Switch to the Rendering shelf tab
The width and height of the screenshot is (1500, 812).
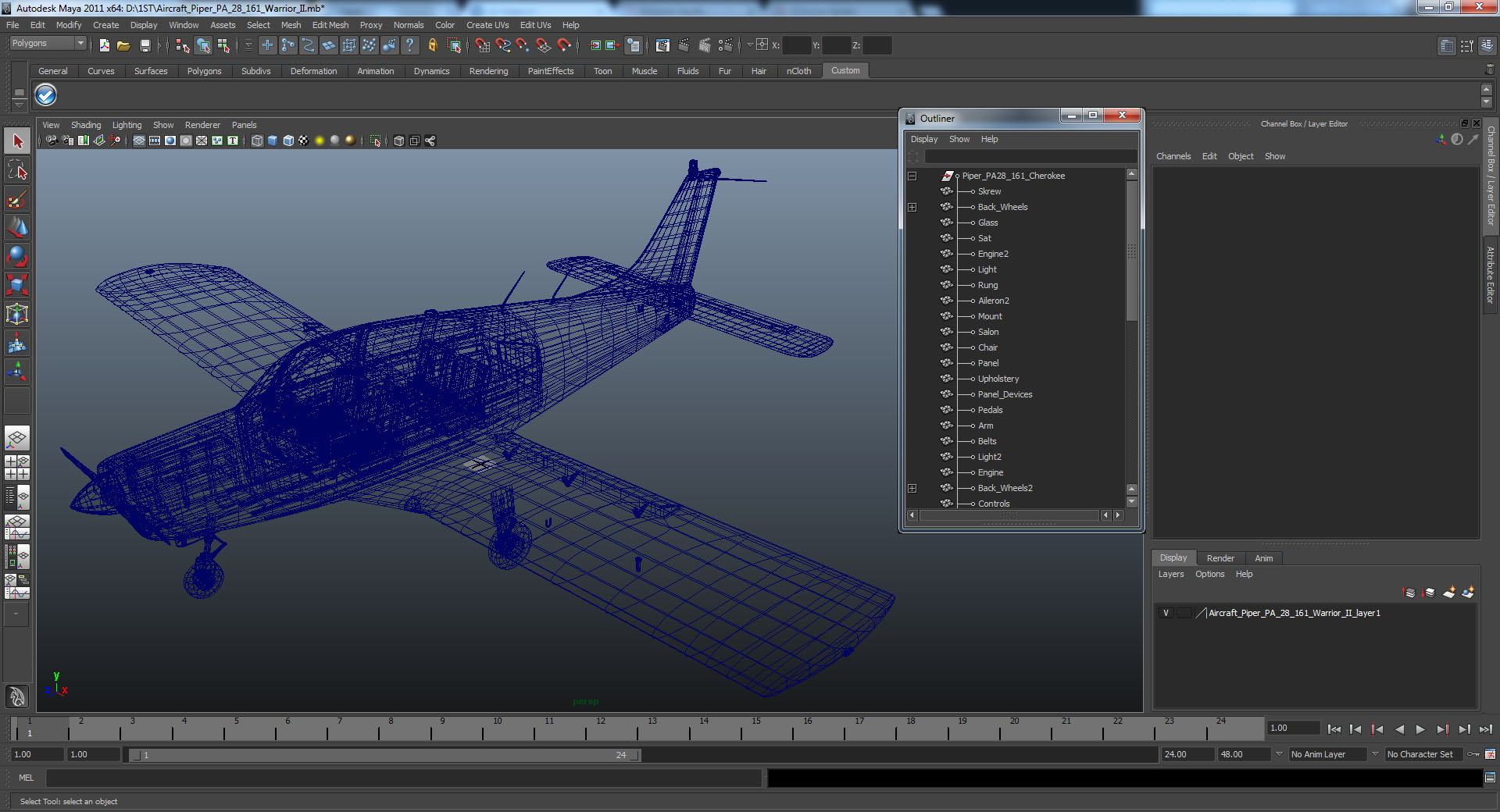[488, 71]
